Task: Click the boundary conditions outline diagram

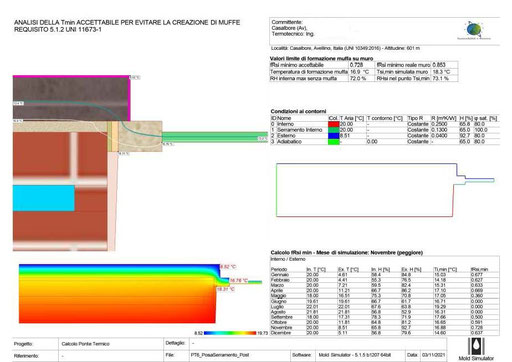Action: tap(385, 190)
